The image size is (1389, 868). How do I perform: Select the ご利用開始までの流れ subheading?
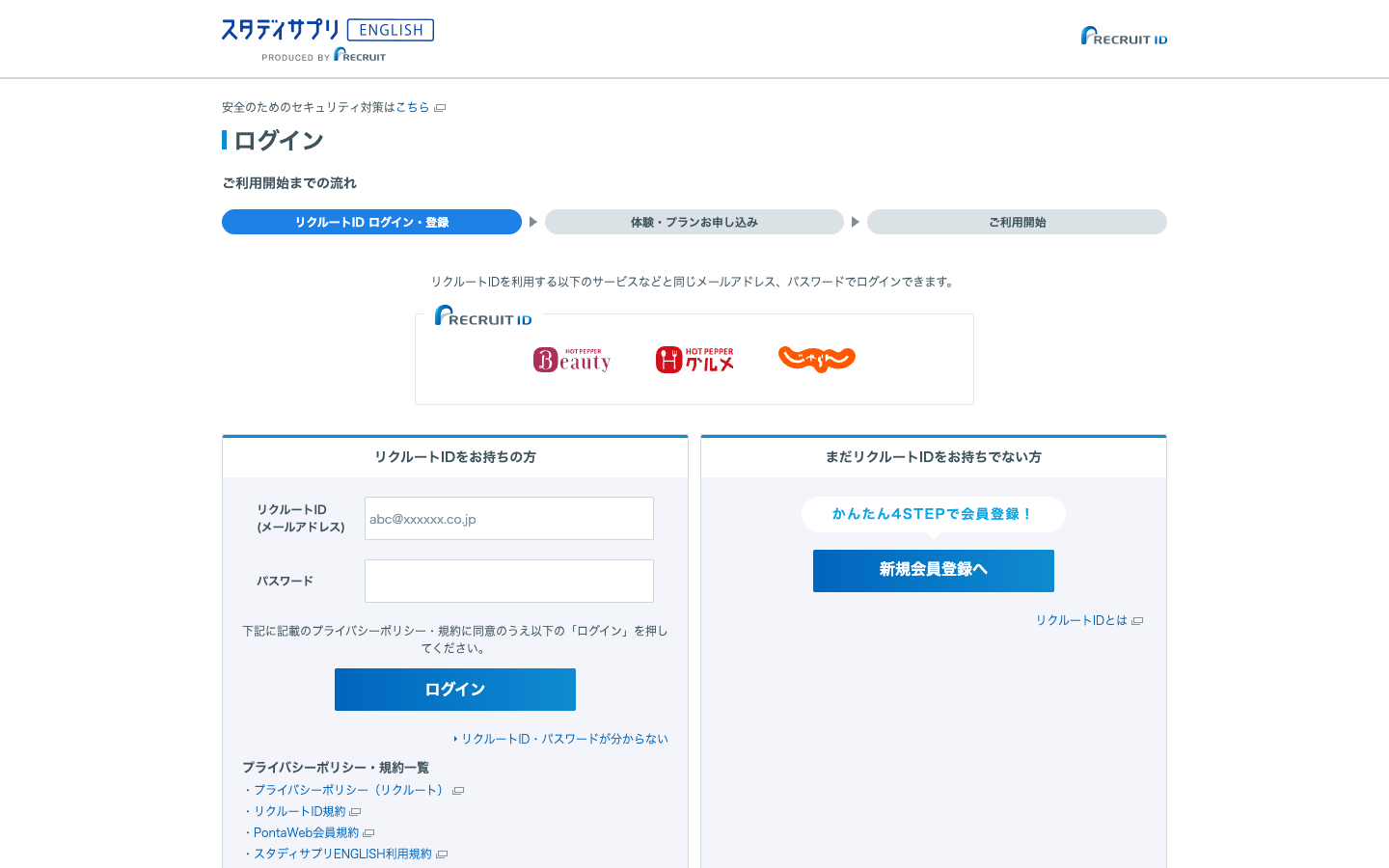289,183
